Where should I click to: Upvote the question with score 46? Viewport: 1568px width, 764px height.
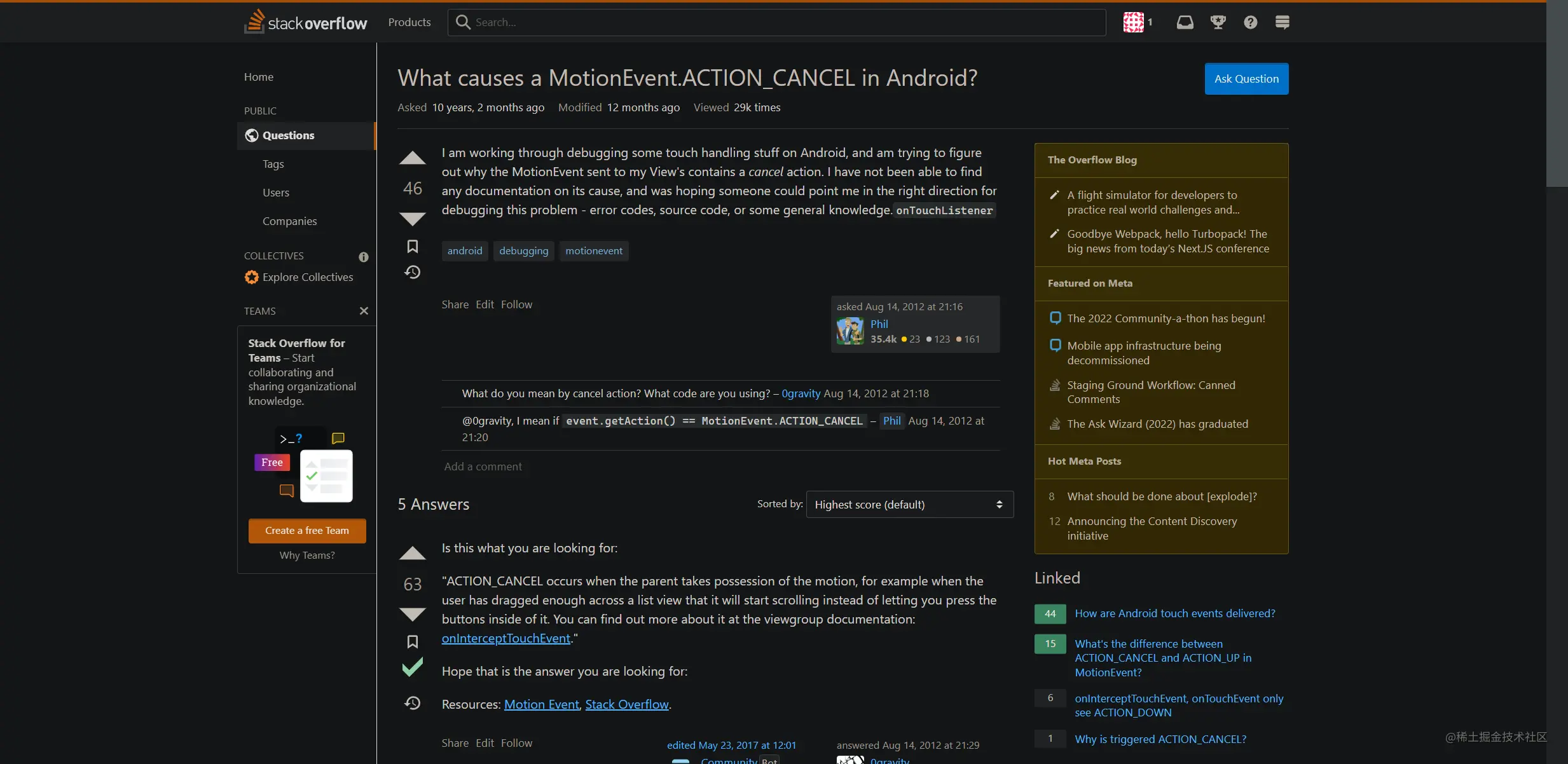[x=412, y=158]
